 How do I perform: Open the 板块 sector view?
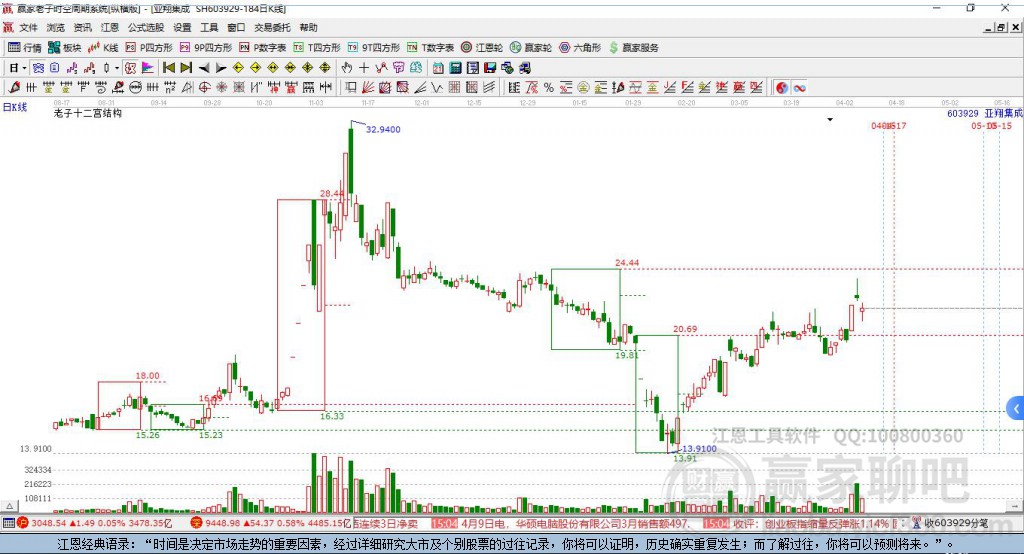click(65, 48)
